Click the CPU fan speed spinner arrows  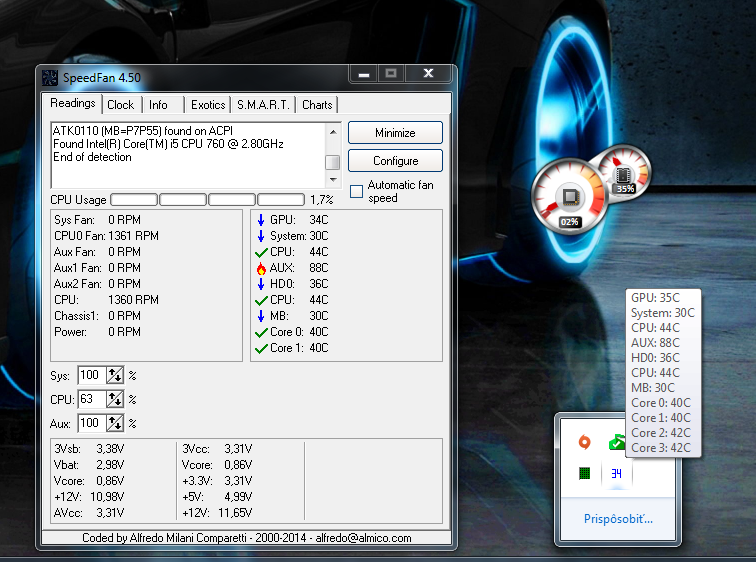coord(115,399)
